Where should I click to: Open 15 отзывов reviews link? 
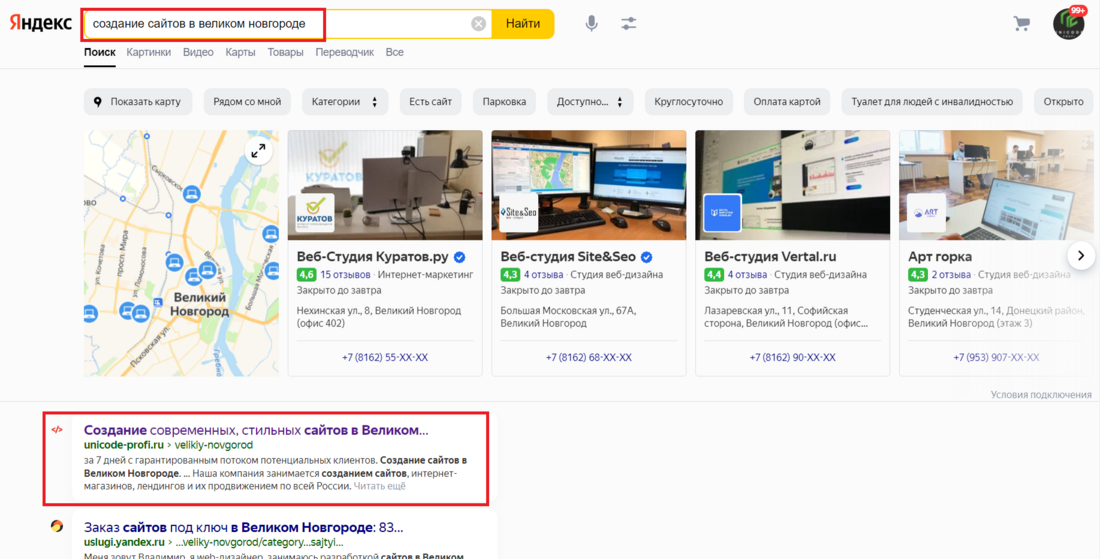[x=344, y=274]
